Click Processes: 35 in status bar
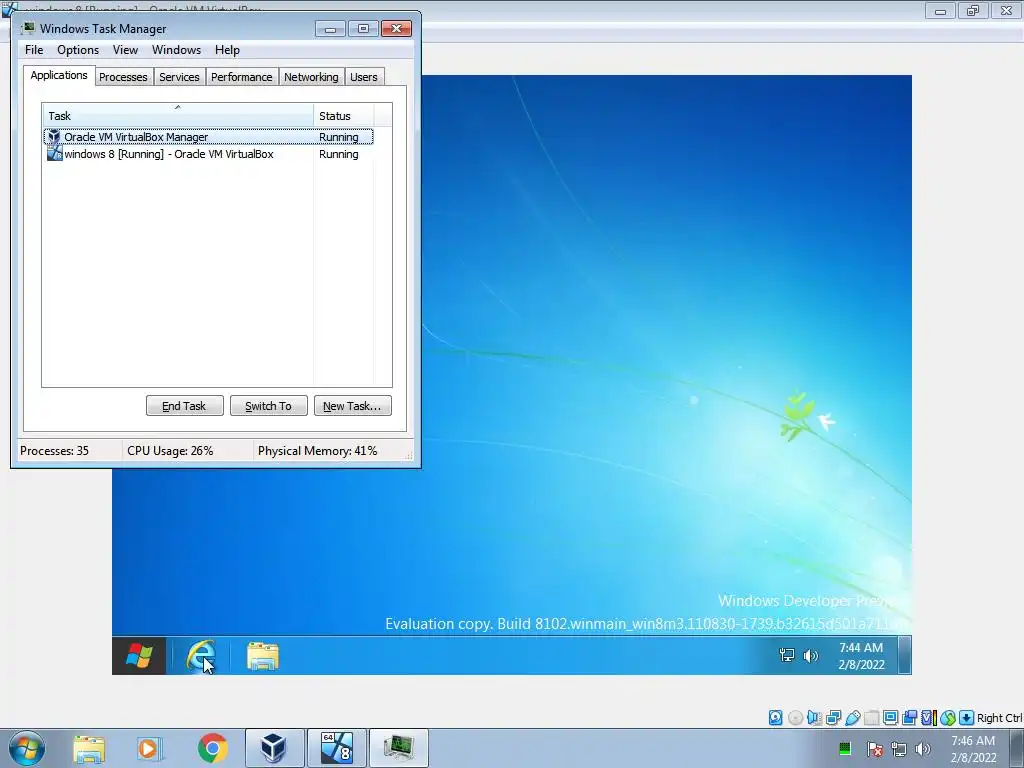Image resolution: width=1024 pixels, height=768 pixels. pos(54,451)
